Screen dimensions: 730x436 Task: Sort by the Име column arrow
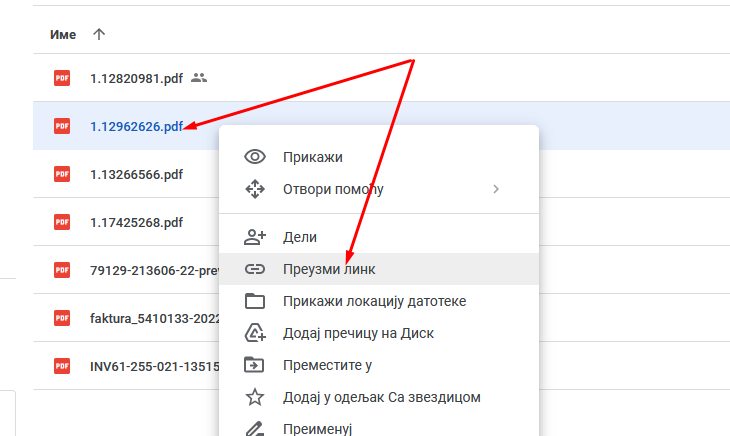pyautogui.click(x=98, y=34)
